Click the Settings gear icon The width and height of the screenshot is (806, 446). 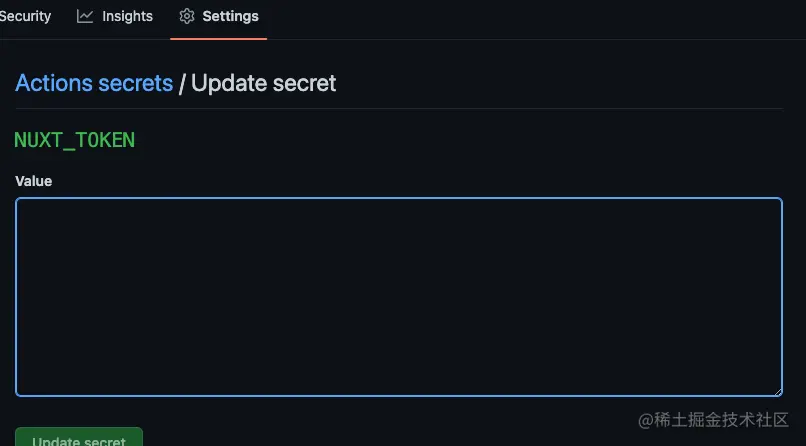click(187, 16)
